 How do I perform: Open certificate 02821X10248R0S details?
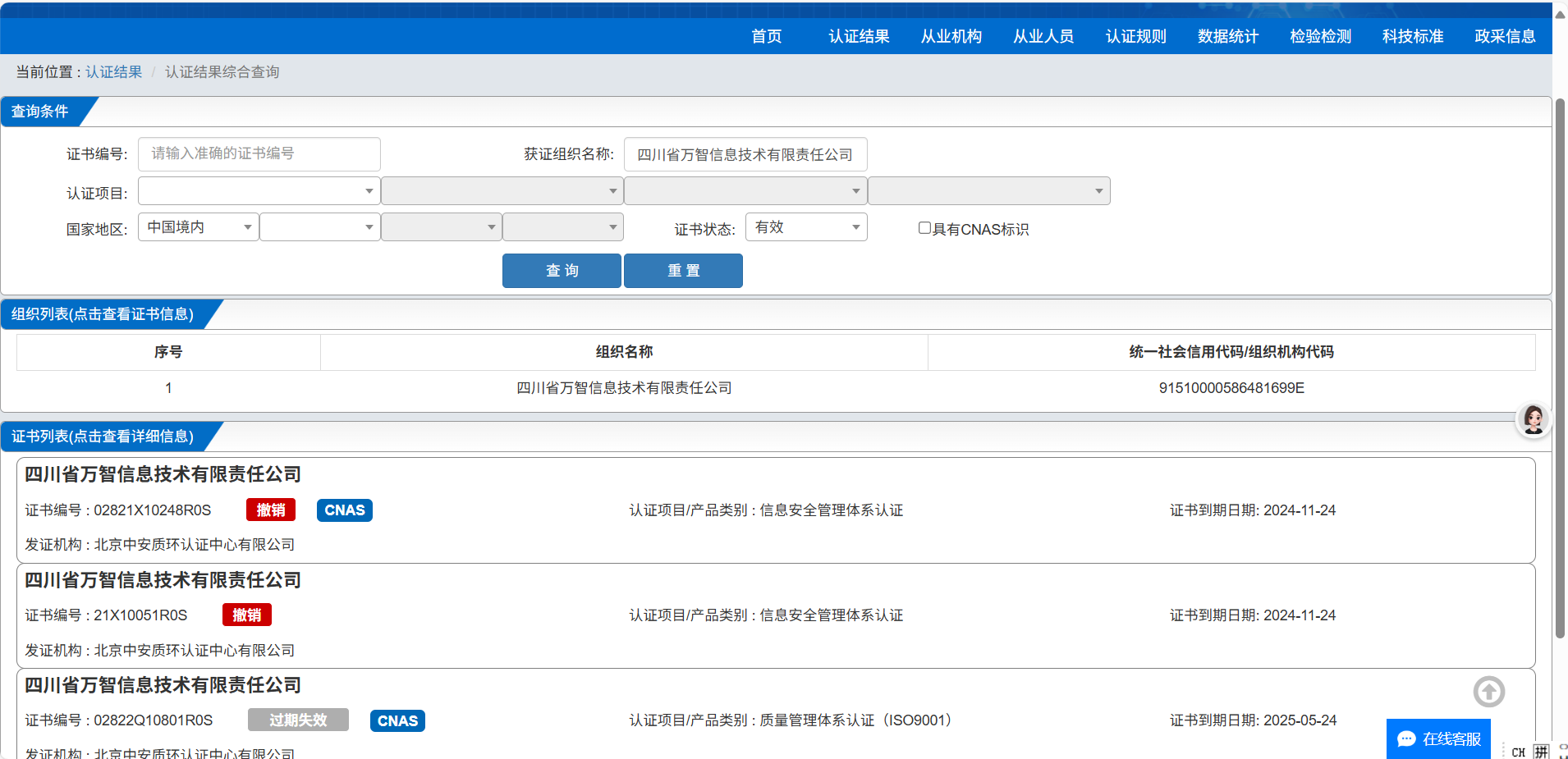tap(776, 510)
